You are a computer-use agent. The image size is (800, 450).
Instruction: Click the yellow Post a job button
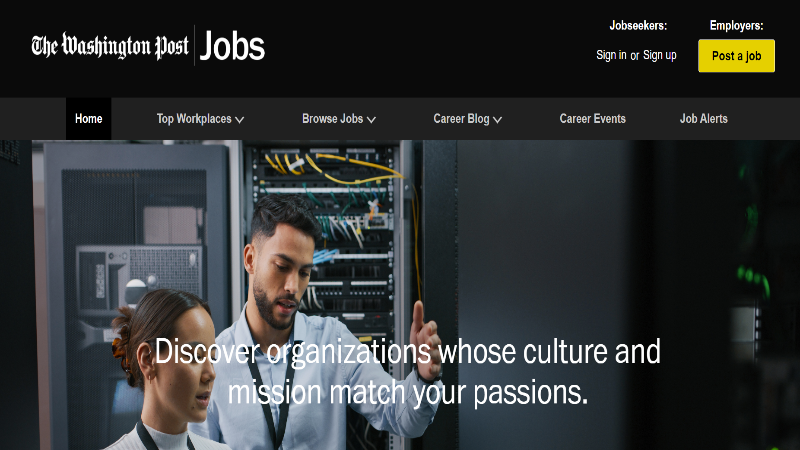coord(736,56)
